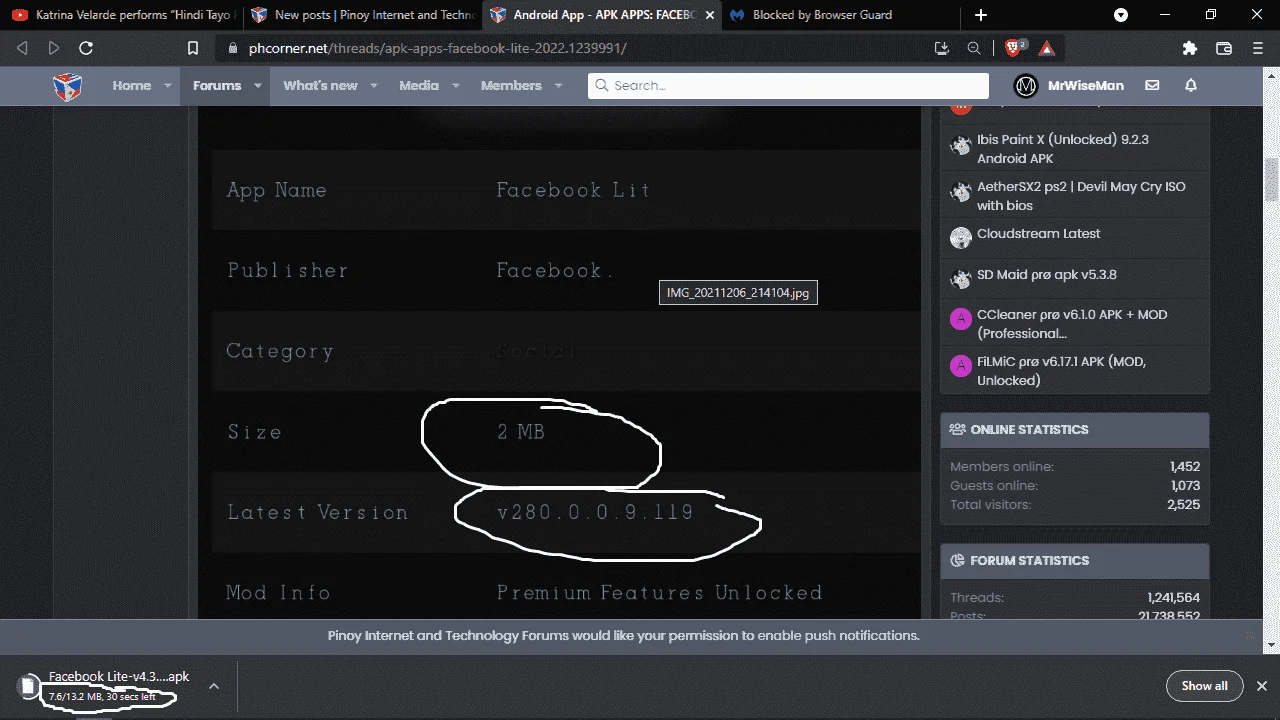Click the push notifications permission banner text

pyautogui.click(x=623, y=636)
